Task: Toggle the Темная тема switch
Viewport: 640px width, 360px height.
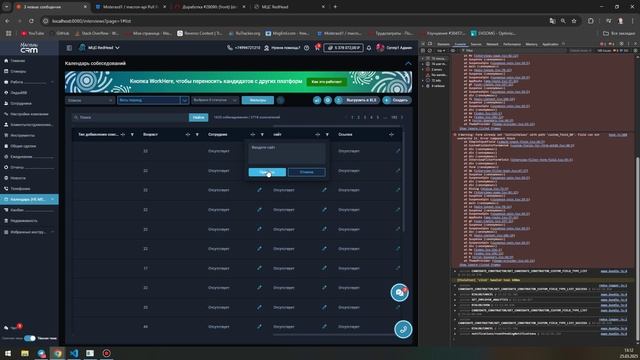Action: (x=29, y=338)
